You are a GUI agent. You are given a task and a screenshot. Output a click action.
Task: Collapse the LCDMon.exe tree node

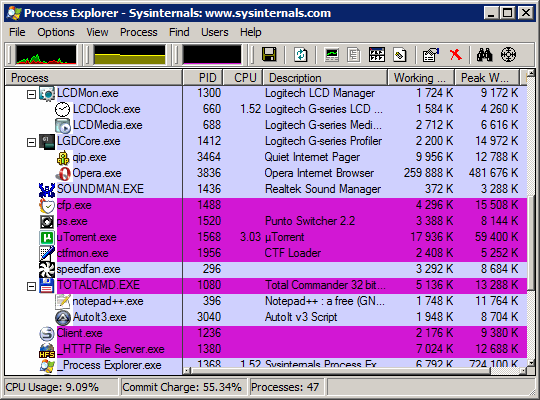(31, 94)
